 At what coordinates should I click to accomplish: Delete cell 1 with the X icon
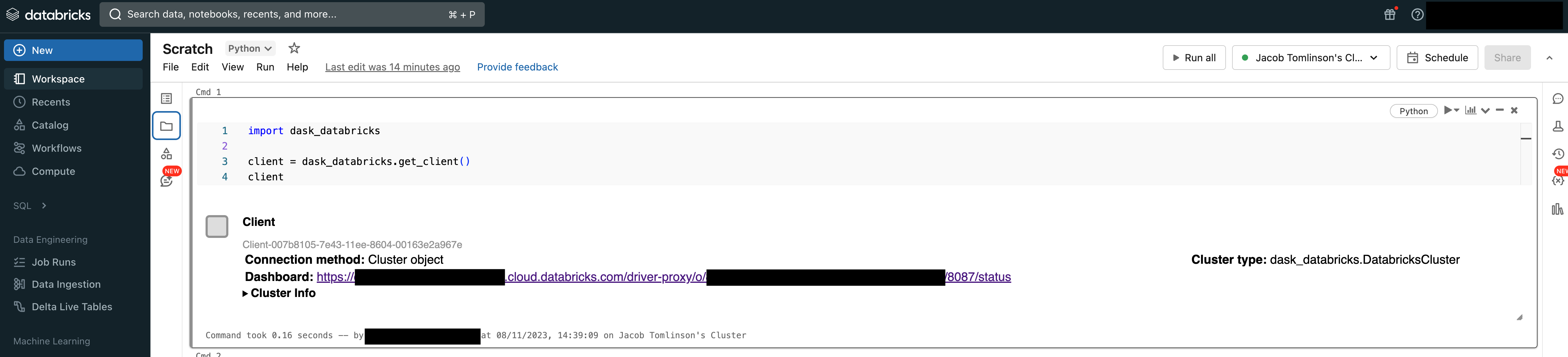click(x=1514, y=110)
